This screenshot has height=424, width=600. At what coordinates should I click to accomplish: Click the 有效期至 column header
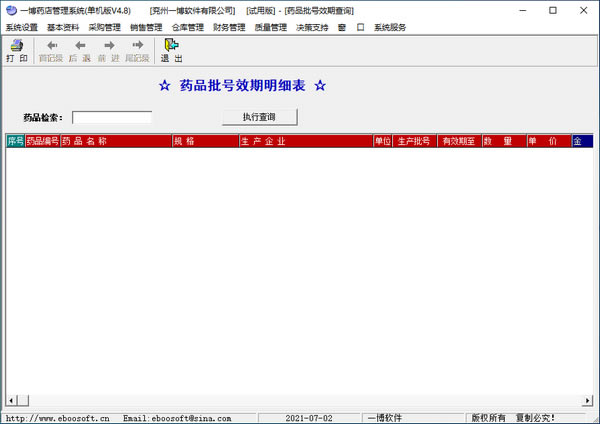(x=459, y=142)
